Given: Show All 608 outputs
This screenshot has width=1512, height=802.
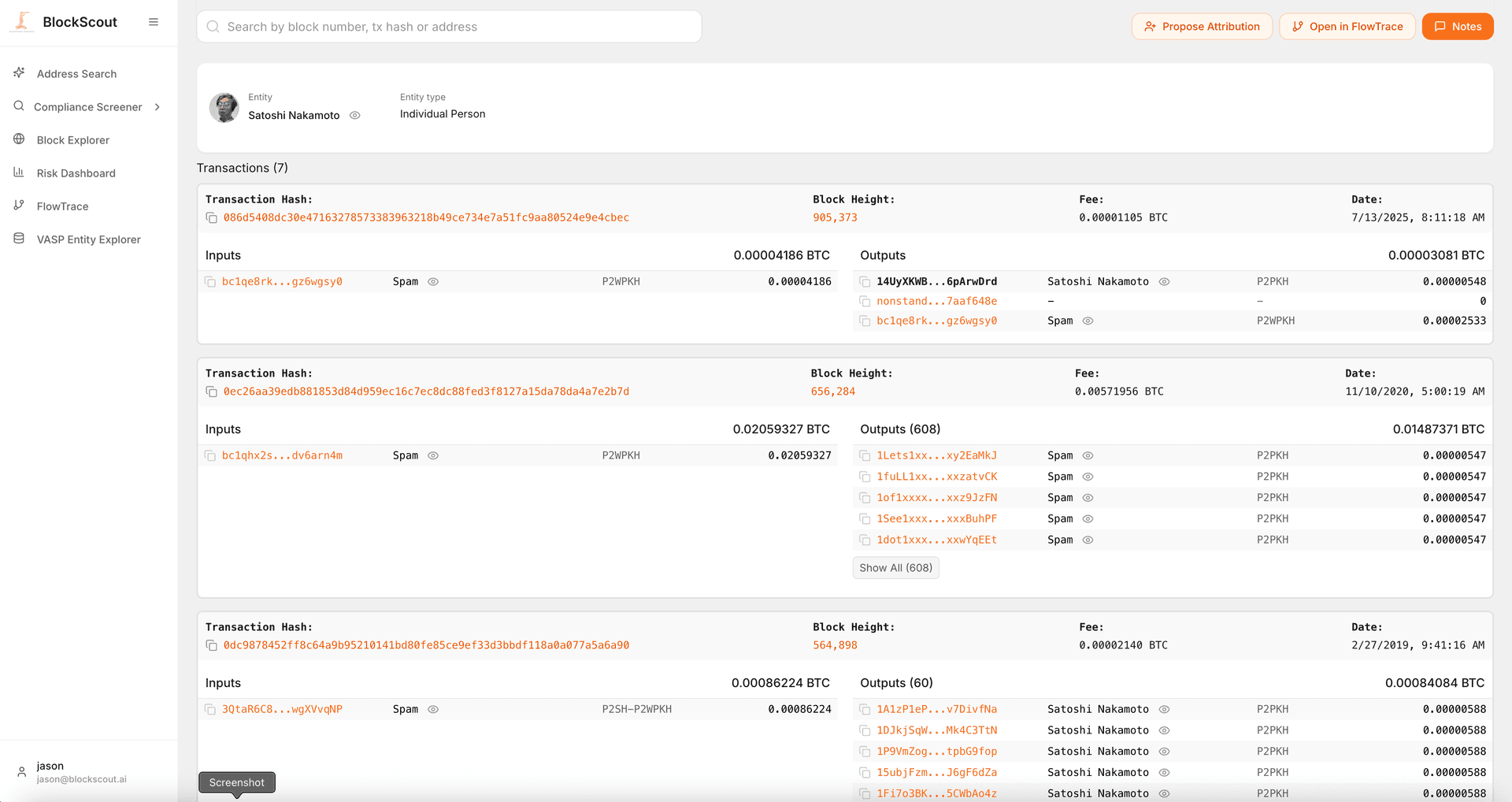Looking at the screenshot, I should point(895,567).
